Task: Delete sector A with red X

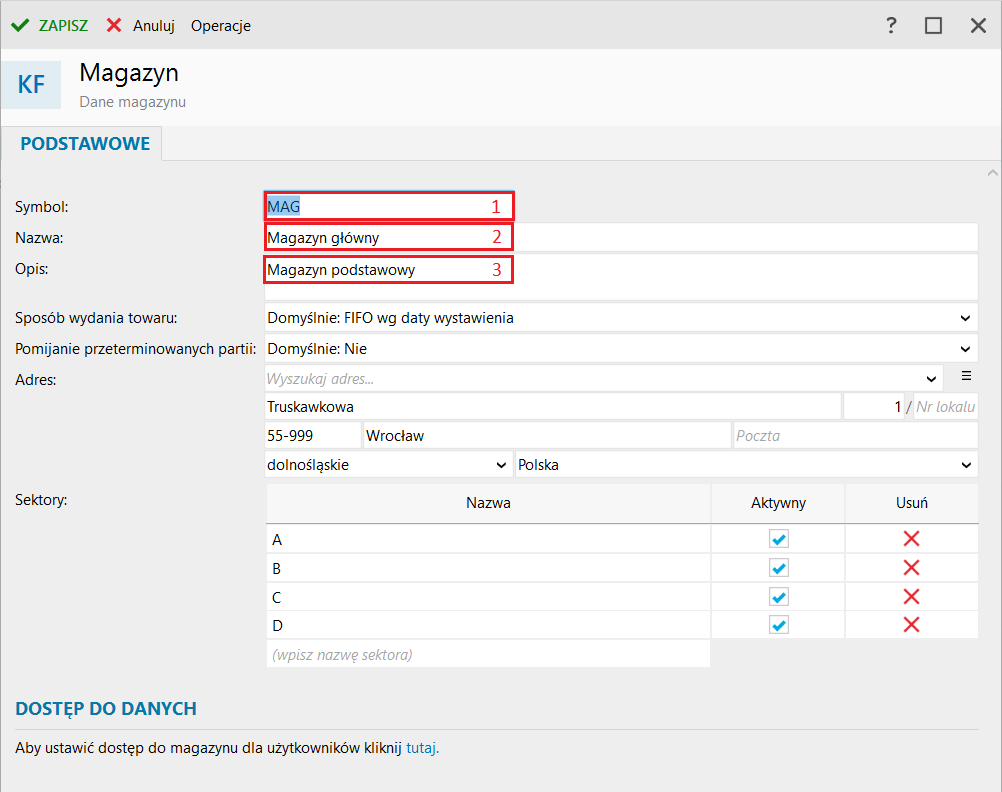Action: coord(911,539)
